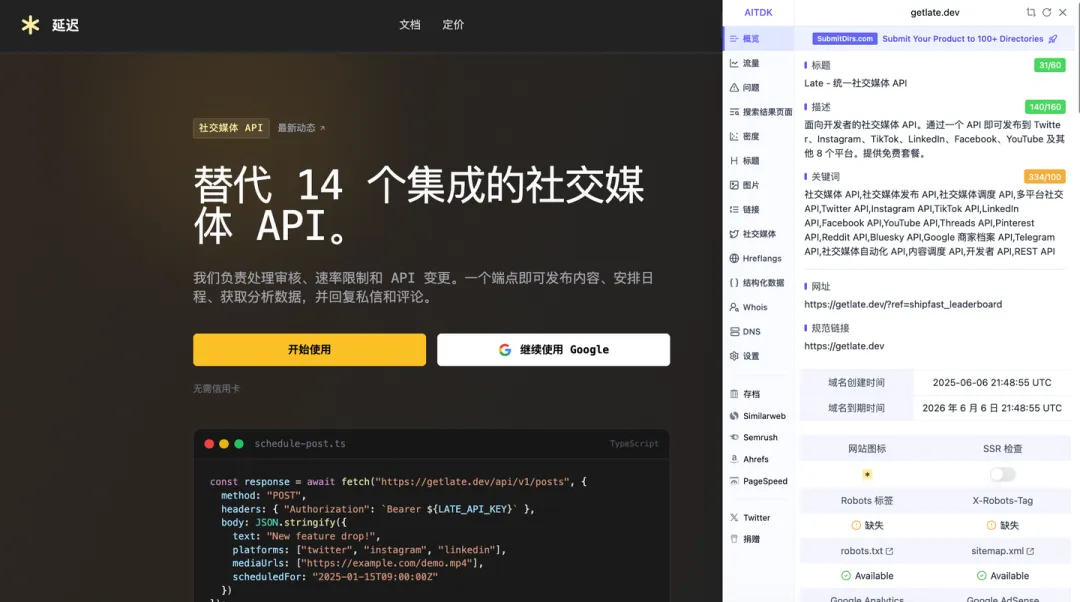Click the Late asterisk logo icon

click(x=30, y=25)
